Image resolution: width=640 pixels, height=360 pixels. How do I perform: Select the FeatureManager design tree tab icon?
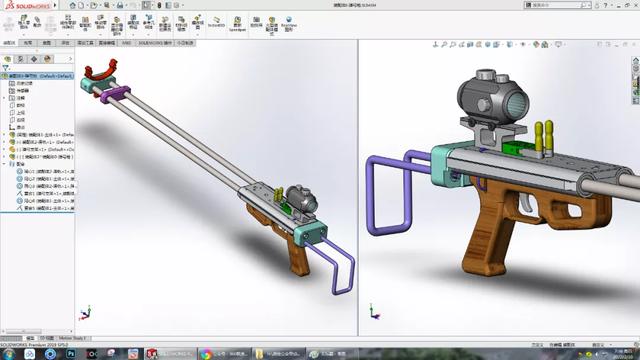7,59
